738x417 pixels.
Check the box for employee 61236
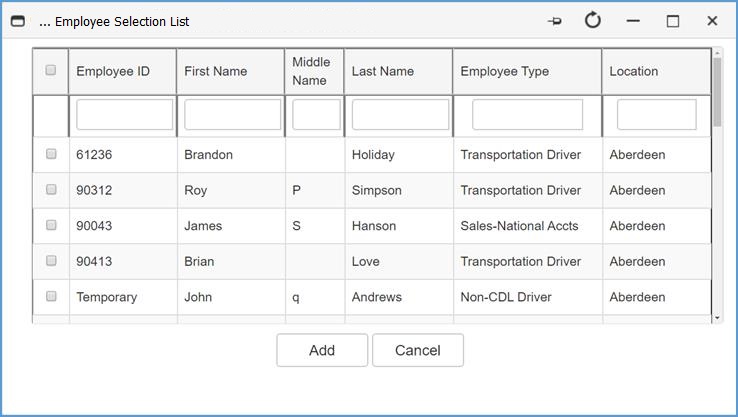tap(51, 154)
